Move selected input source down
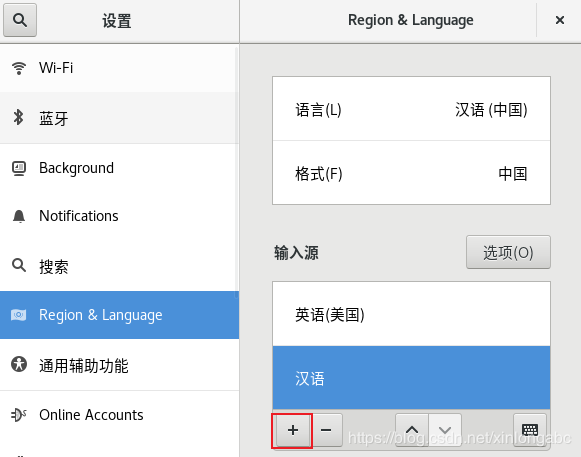The image size is (581, 457). [445, 430]
